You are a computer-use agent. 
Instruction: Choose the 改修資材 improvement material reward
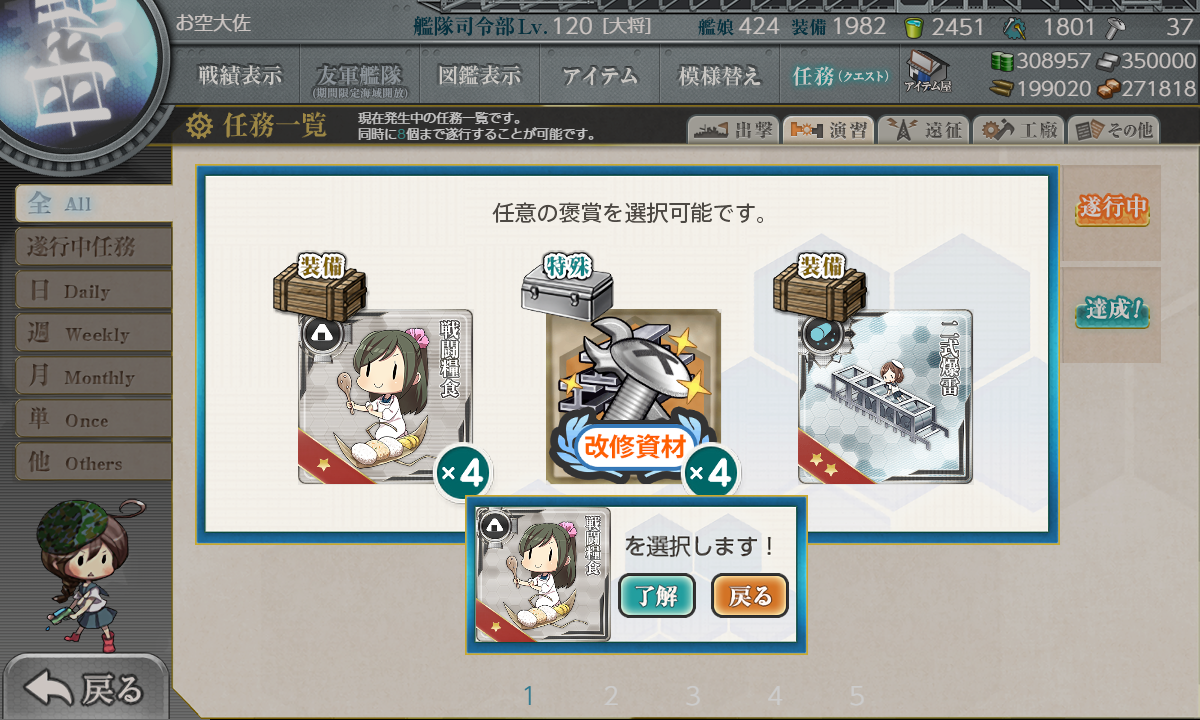633,397
